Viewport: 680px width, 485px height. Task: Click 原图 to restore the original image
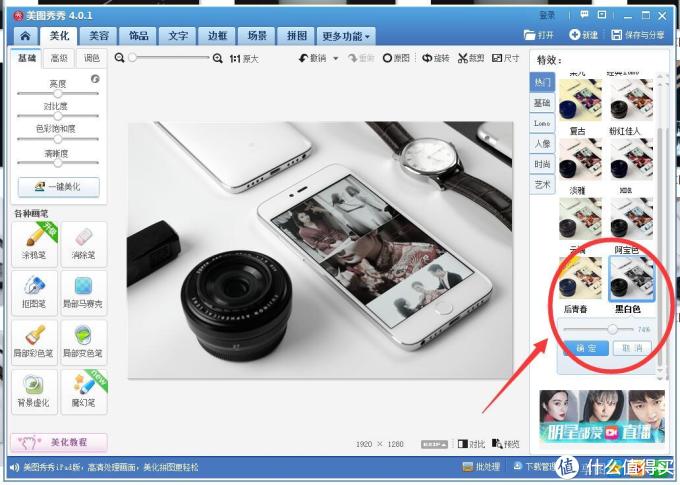click(396, 58)
